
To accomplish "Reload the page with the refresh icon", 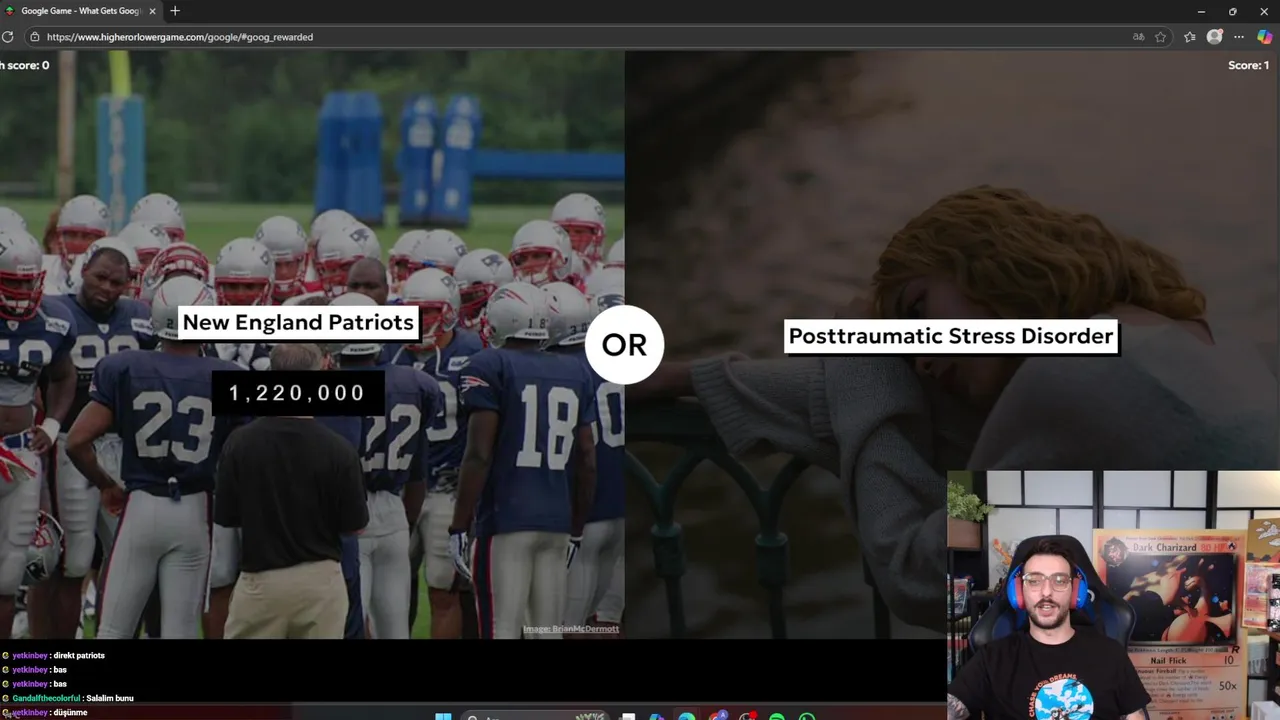I will point(7,37).
